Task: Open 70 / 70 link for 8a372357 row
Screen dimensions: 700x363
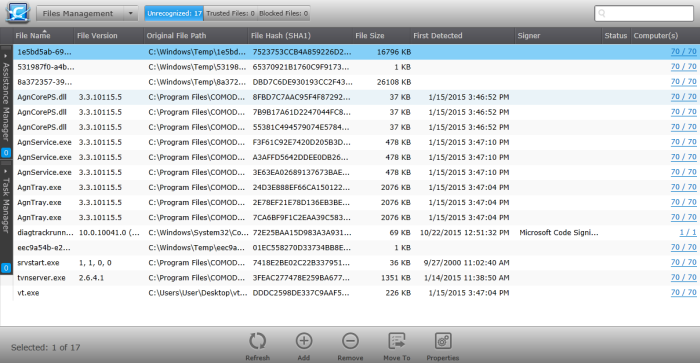Action: [683, 82]
